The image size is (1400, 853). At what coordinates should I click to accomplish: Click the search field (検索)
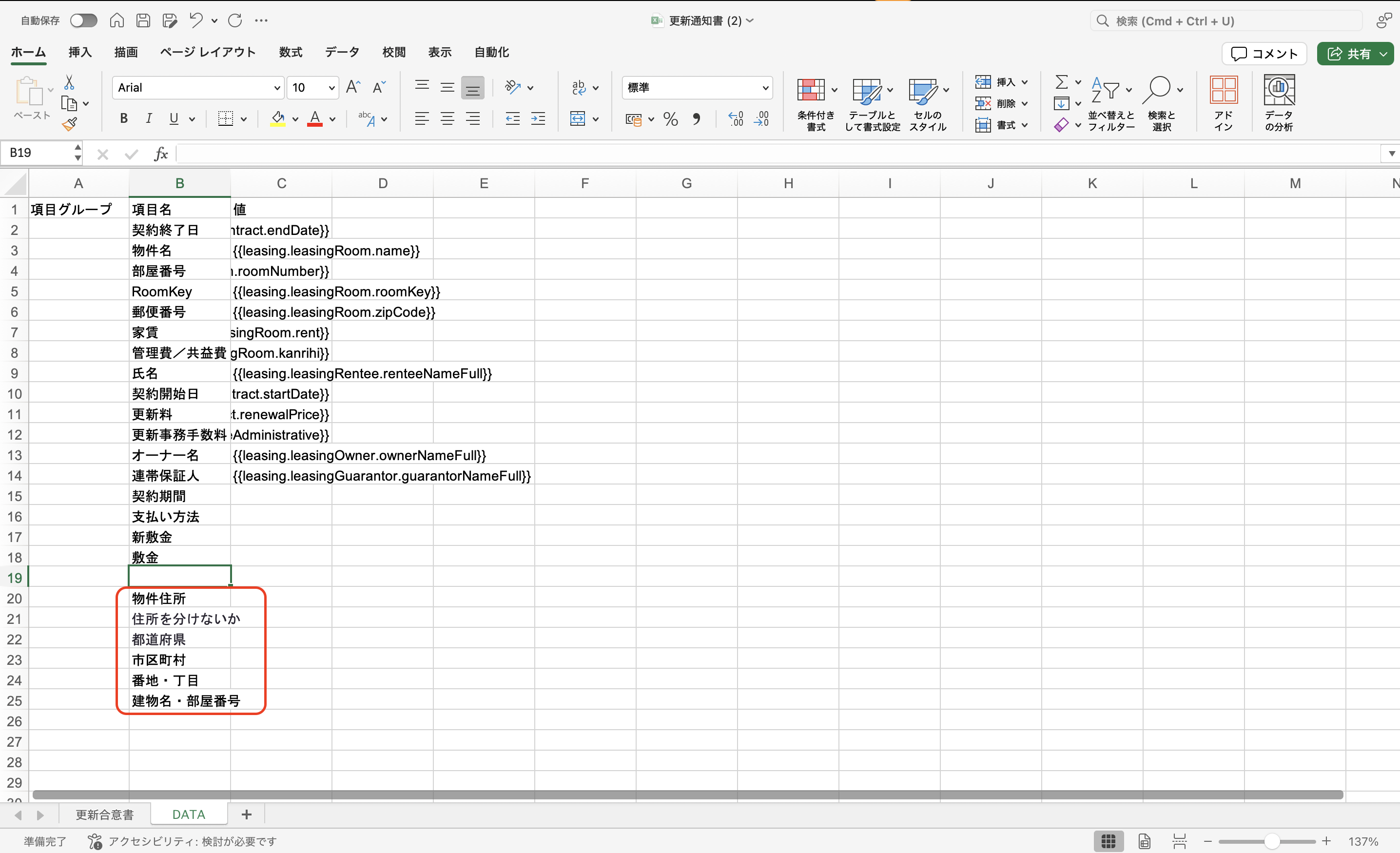pos(1226,21)
